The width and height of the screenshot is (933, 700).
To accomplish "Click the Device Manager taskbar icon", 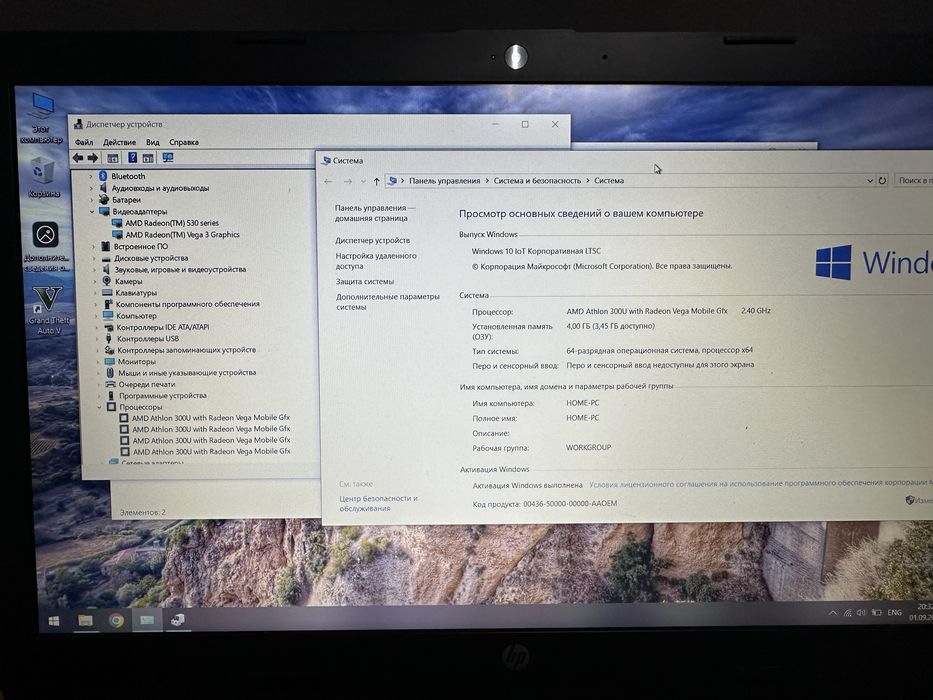I will click(x=177, y=620).
